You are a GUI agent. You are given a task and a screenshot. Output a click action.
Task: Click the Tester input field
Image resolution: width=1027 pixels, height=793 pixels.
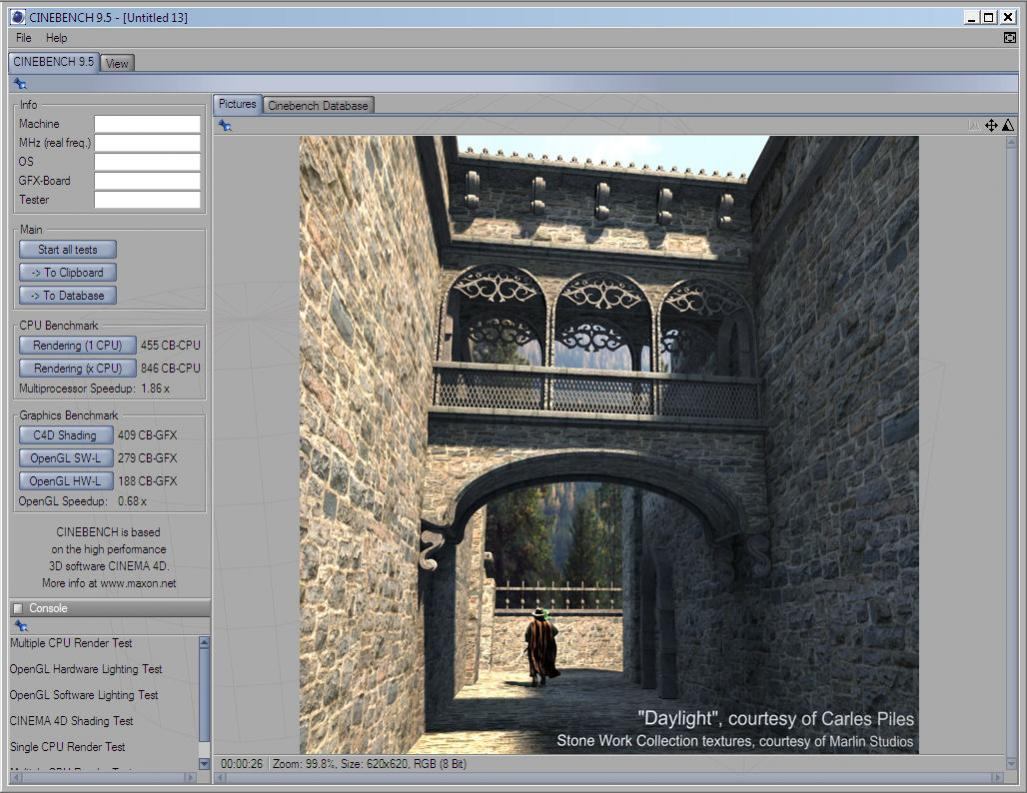[147, 200]
